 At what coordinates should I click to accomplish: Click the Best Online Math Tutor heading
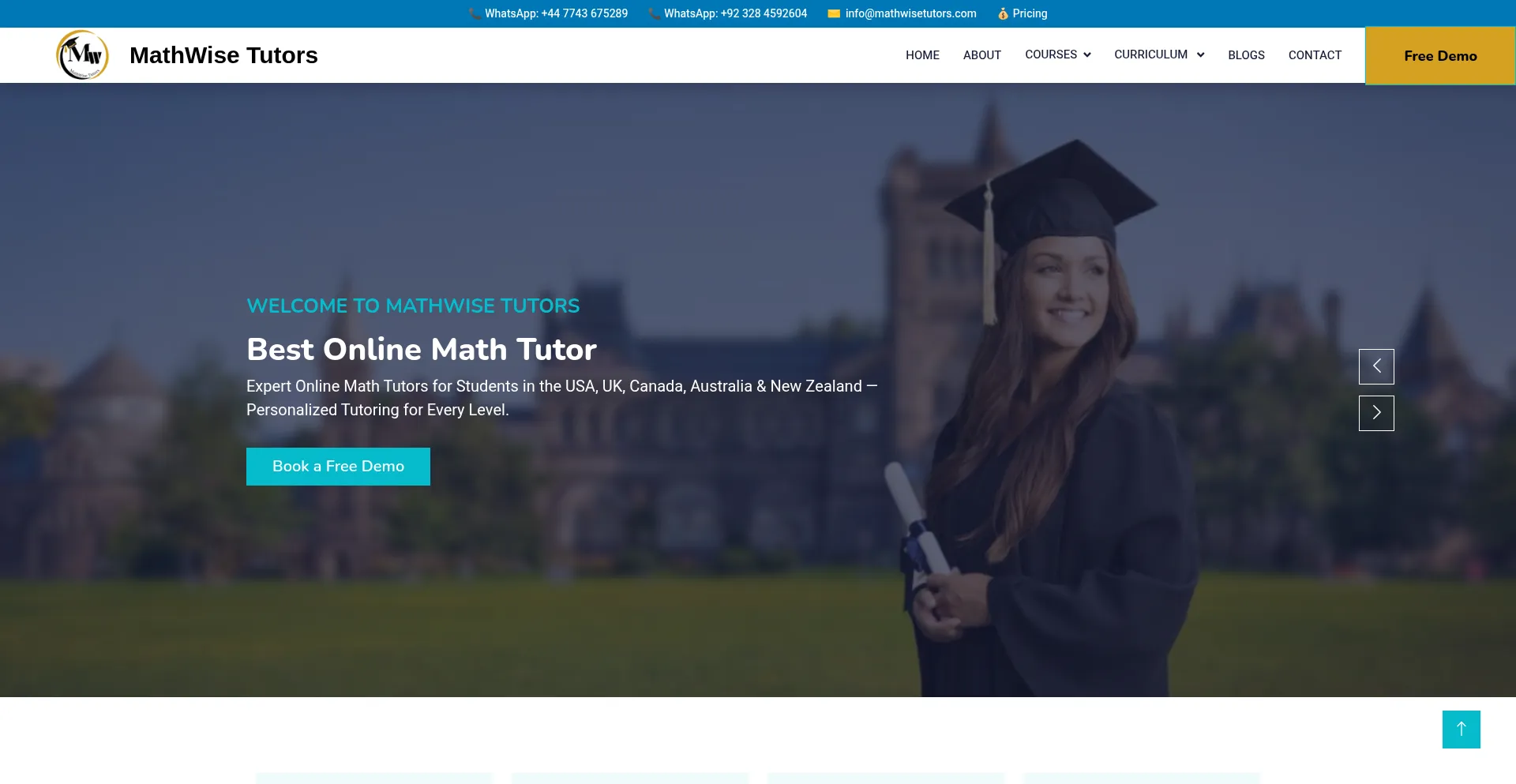coord(422,349)
